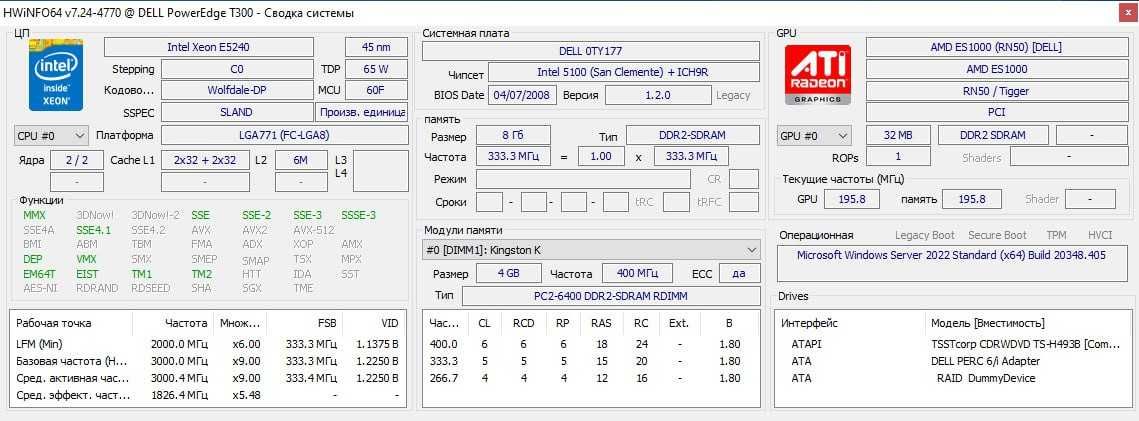The height and width of the screenshot is (421, 1139).
Task: Click the SSSE-3 feature label
Action: pyautogui.click(x=359, y=216)
